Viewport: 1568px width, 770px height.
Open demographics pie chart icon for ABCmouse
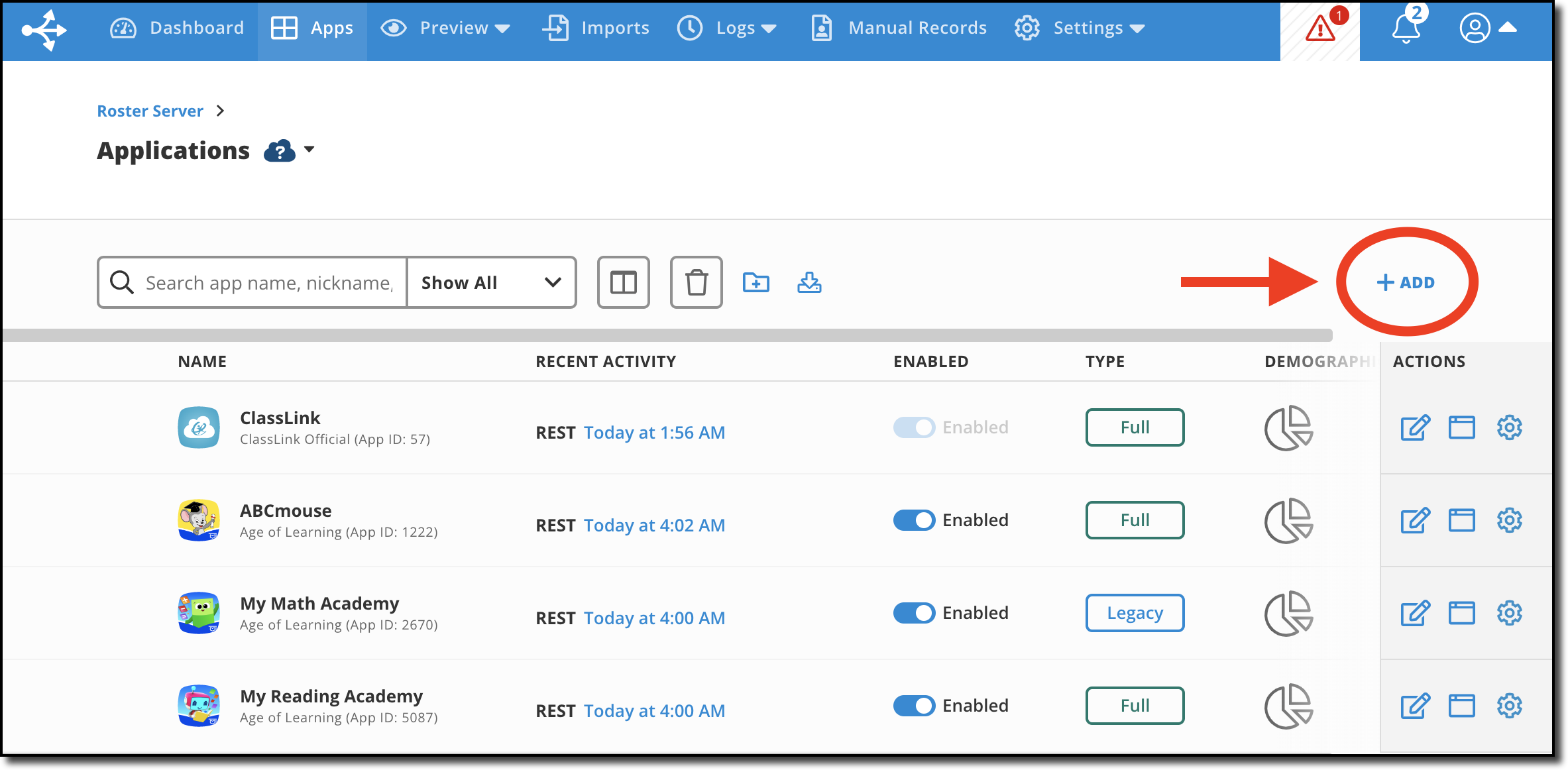(x=1288, y=521)
